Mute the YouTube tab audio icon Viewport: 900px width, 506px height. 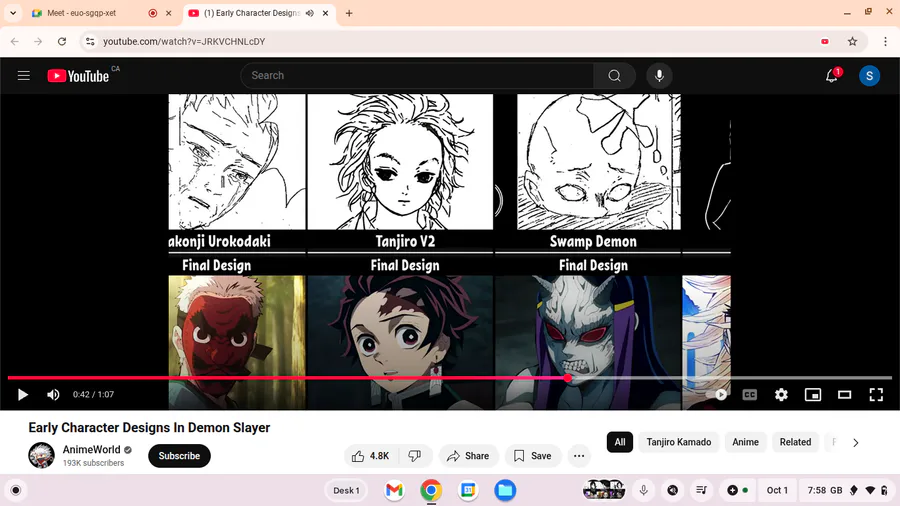click(309, 13)
